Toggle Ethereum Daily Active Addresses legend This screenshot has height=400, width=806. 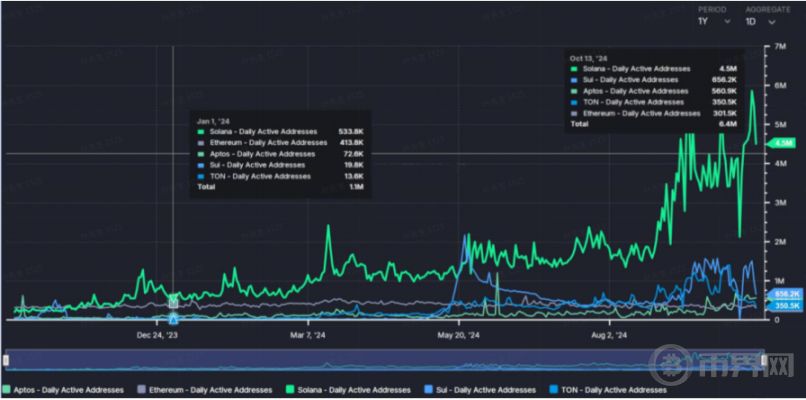pos(205,390)
